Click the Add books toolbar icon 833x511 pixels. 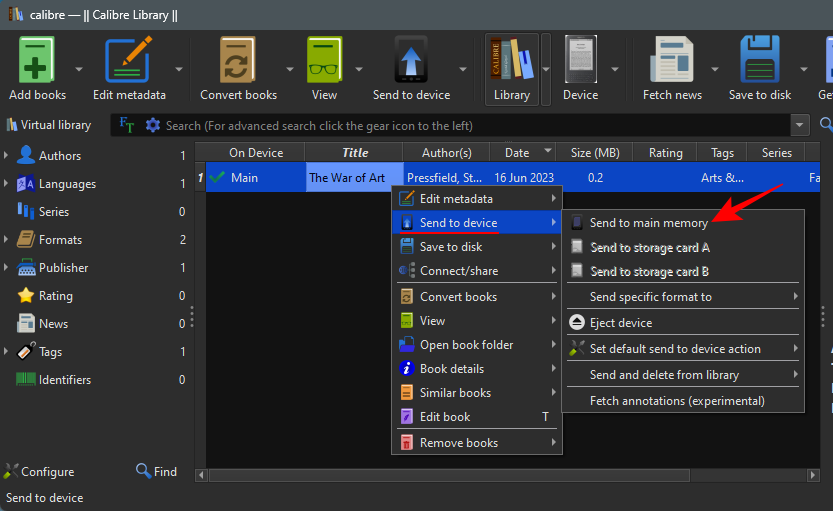[37, 62]
